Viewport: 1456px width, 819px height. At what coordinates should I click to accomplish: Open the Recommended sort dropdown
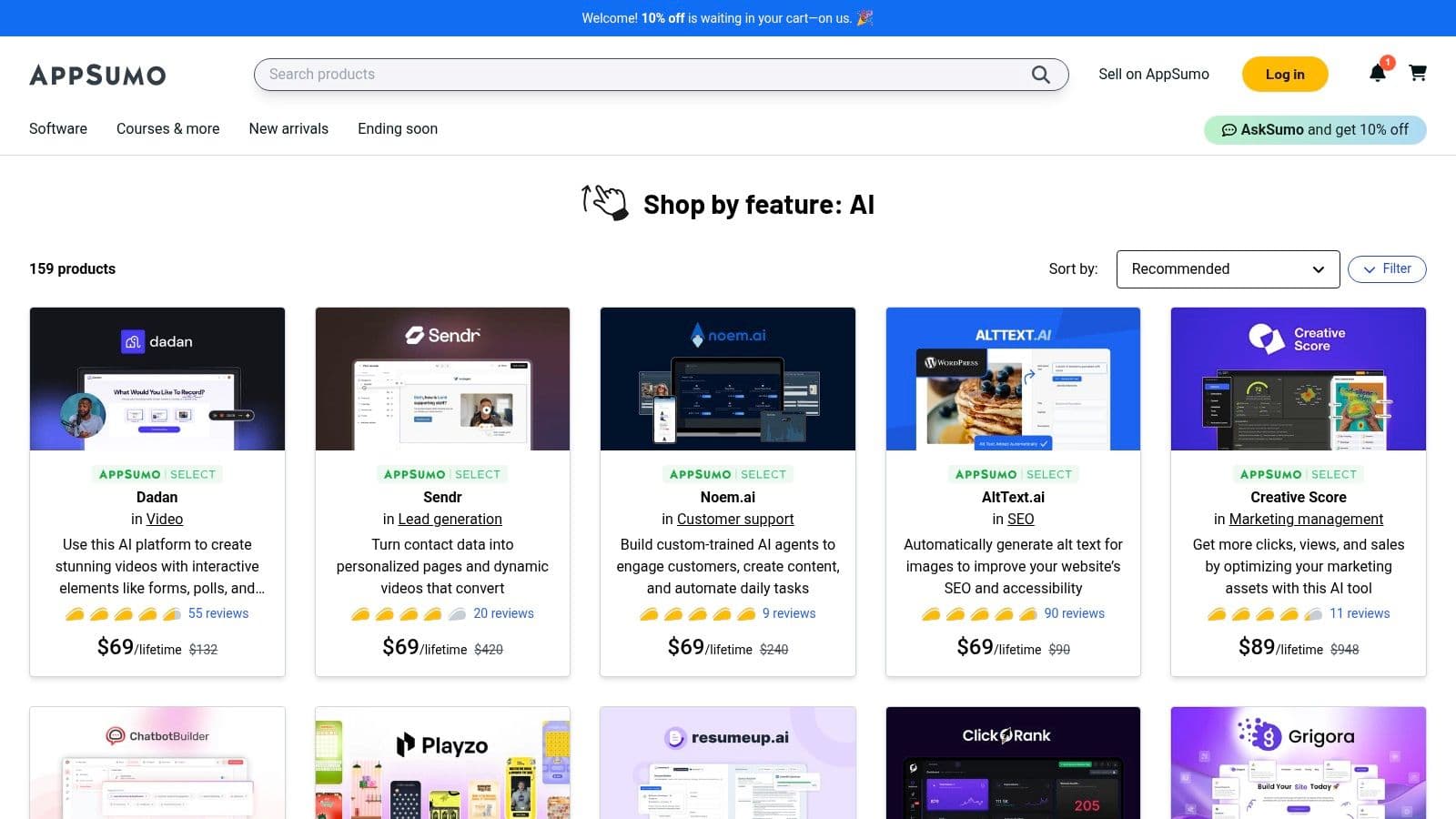1228,268
